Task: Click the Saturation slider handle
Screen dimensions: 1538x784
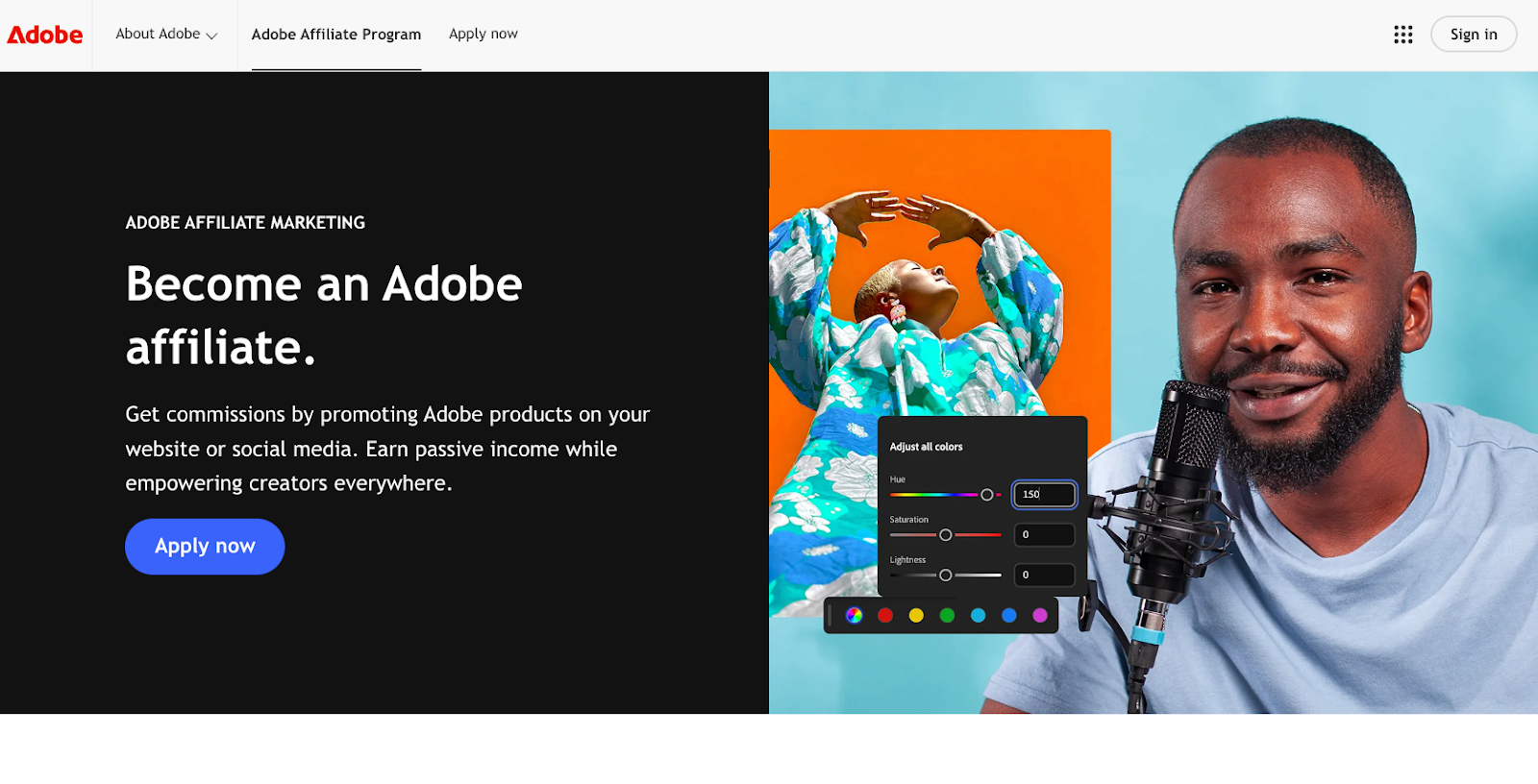Action: coord(946,535)
